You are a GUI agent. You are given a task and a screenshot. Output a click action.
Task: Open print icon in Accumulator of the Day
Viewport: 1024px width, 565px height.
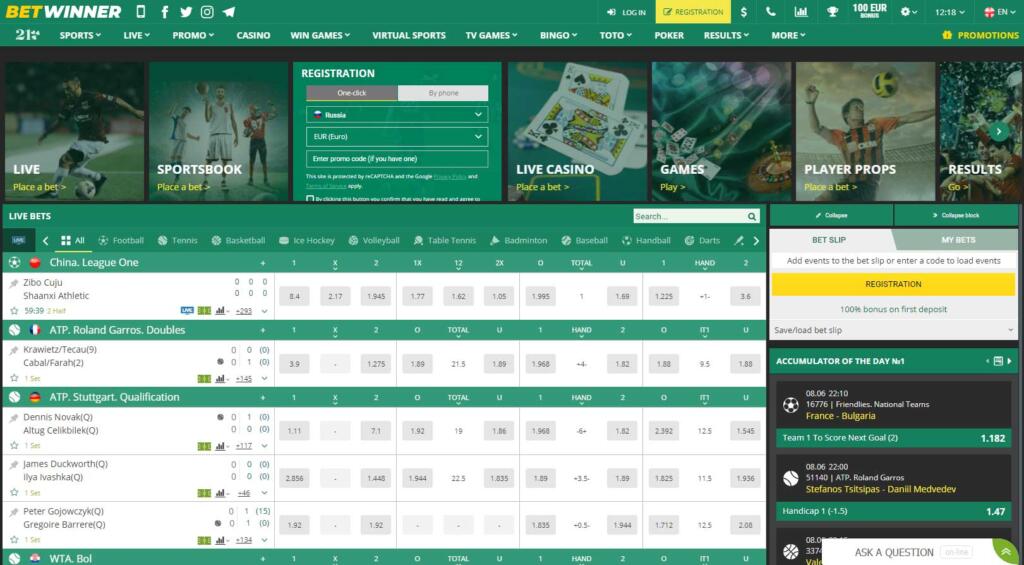click(998, 361)
